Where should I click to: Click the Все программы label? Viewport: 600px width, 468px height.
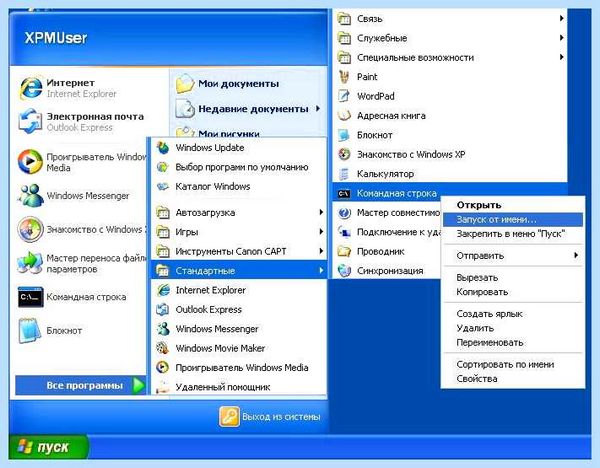(85, 386)
